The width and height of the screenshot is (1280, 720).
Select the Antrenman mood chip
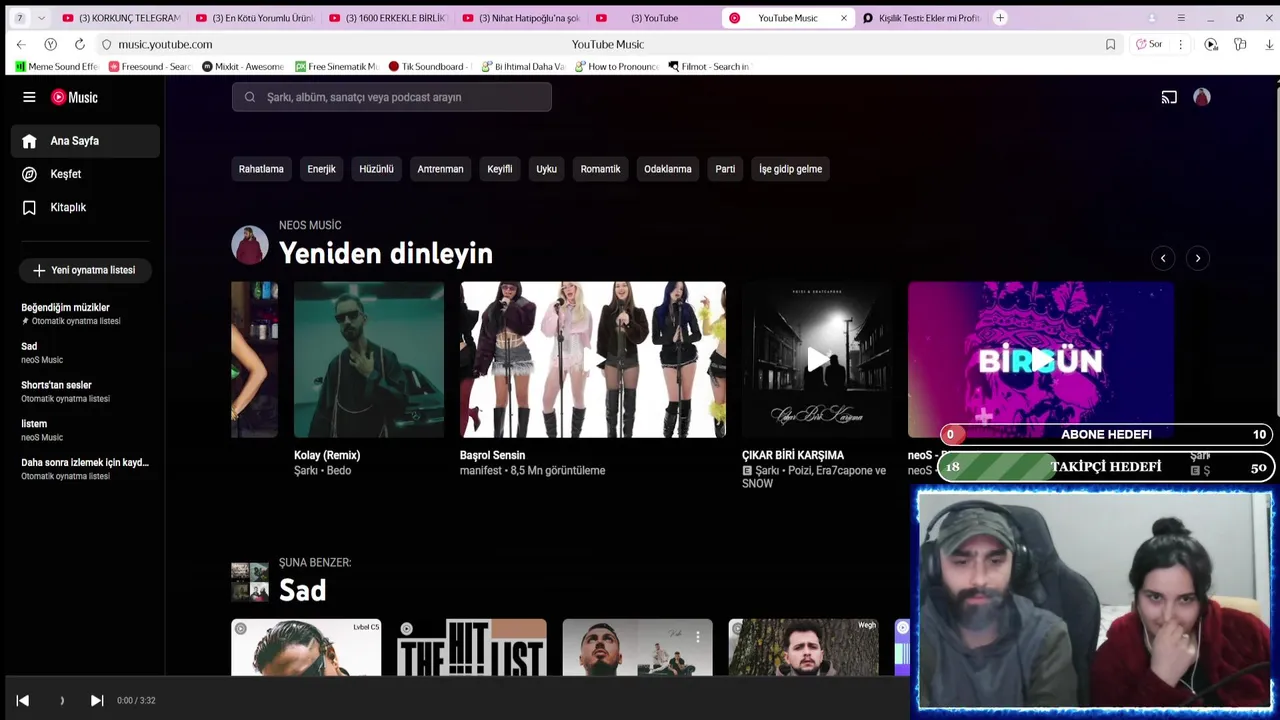[x=440, y=169]
